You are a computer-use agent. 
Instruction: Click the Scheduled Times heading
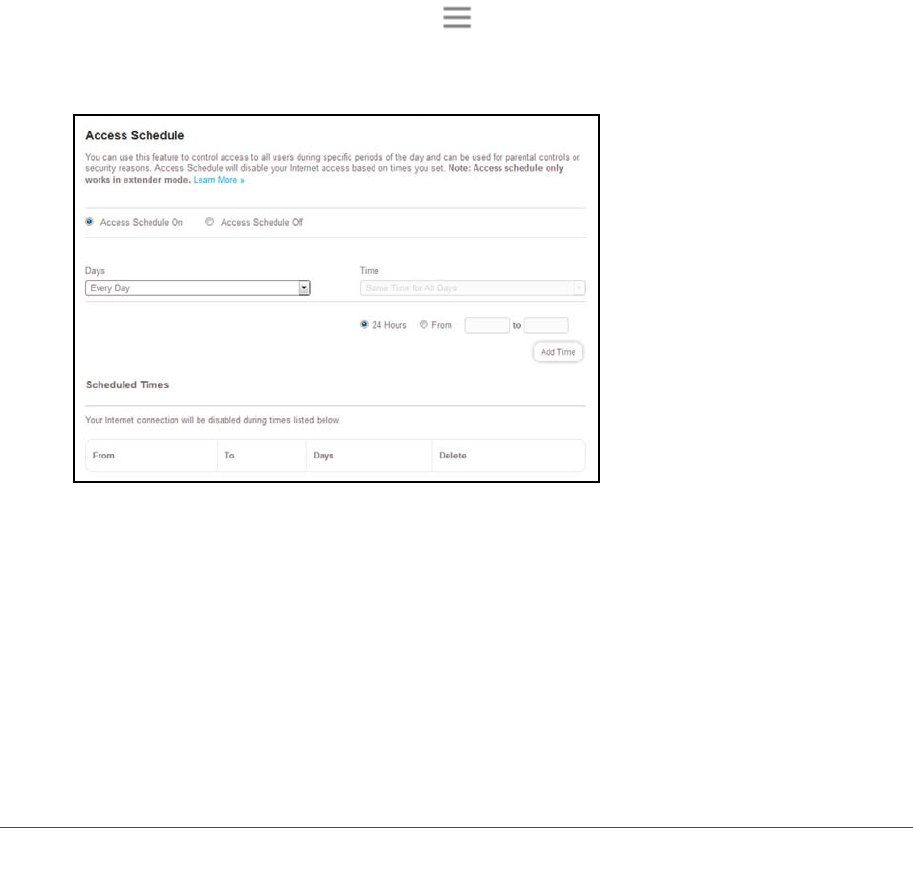[128, 384]
